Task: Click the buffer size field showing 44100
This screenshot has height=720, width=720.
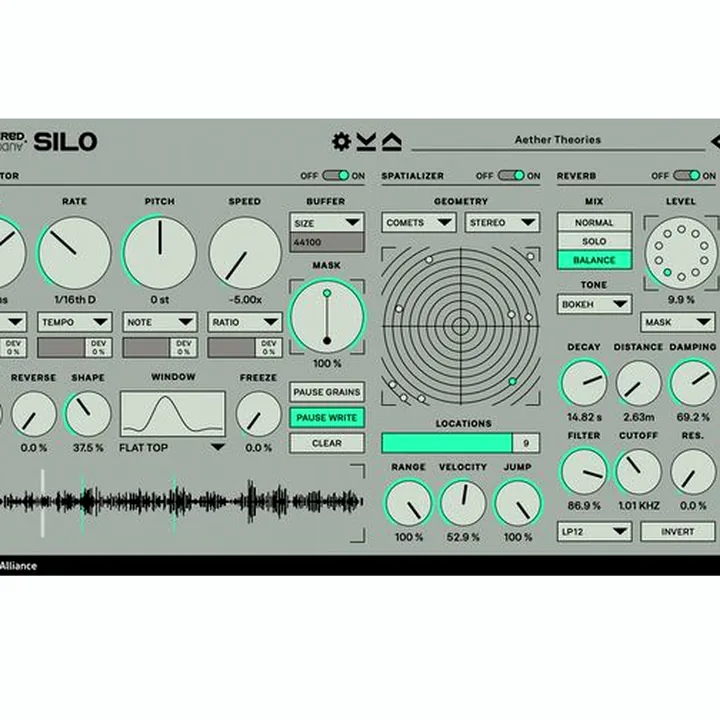Action: (x=327, y=242)
